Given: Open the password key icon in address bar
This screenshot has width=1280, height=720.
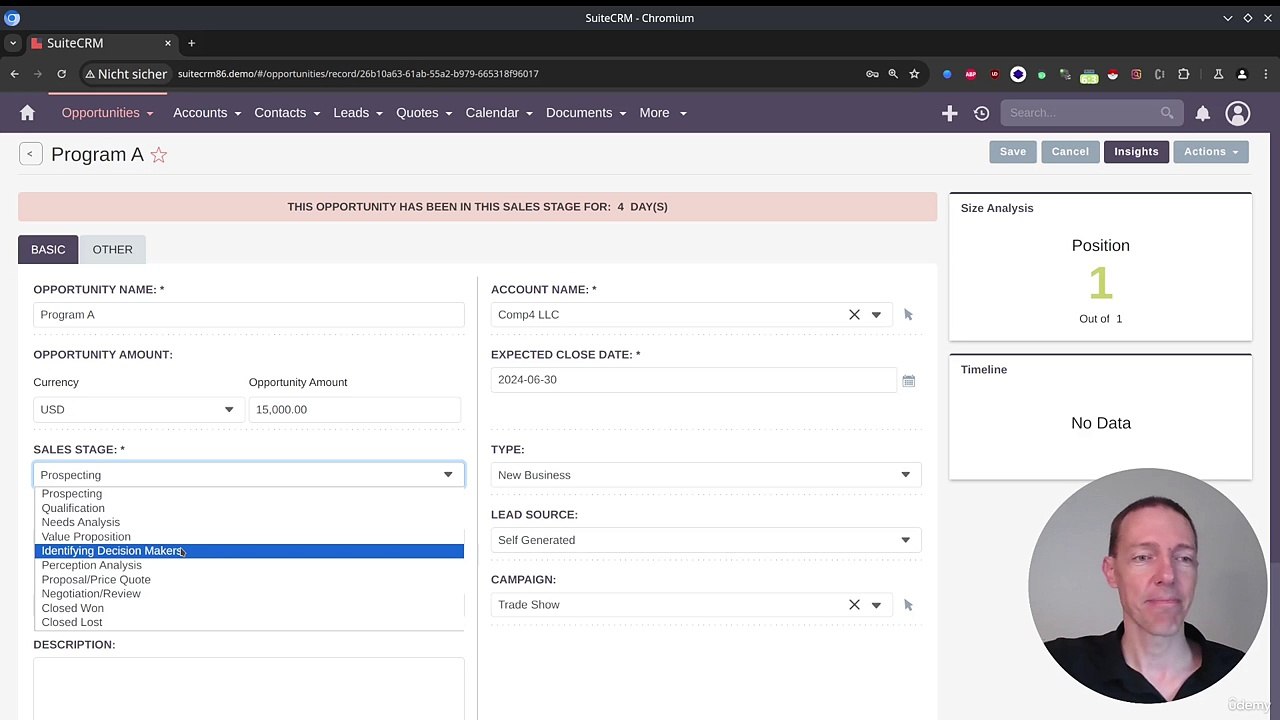Looking at the screenshot, I should [872, 74].
